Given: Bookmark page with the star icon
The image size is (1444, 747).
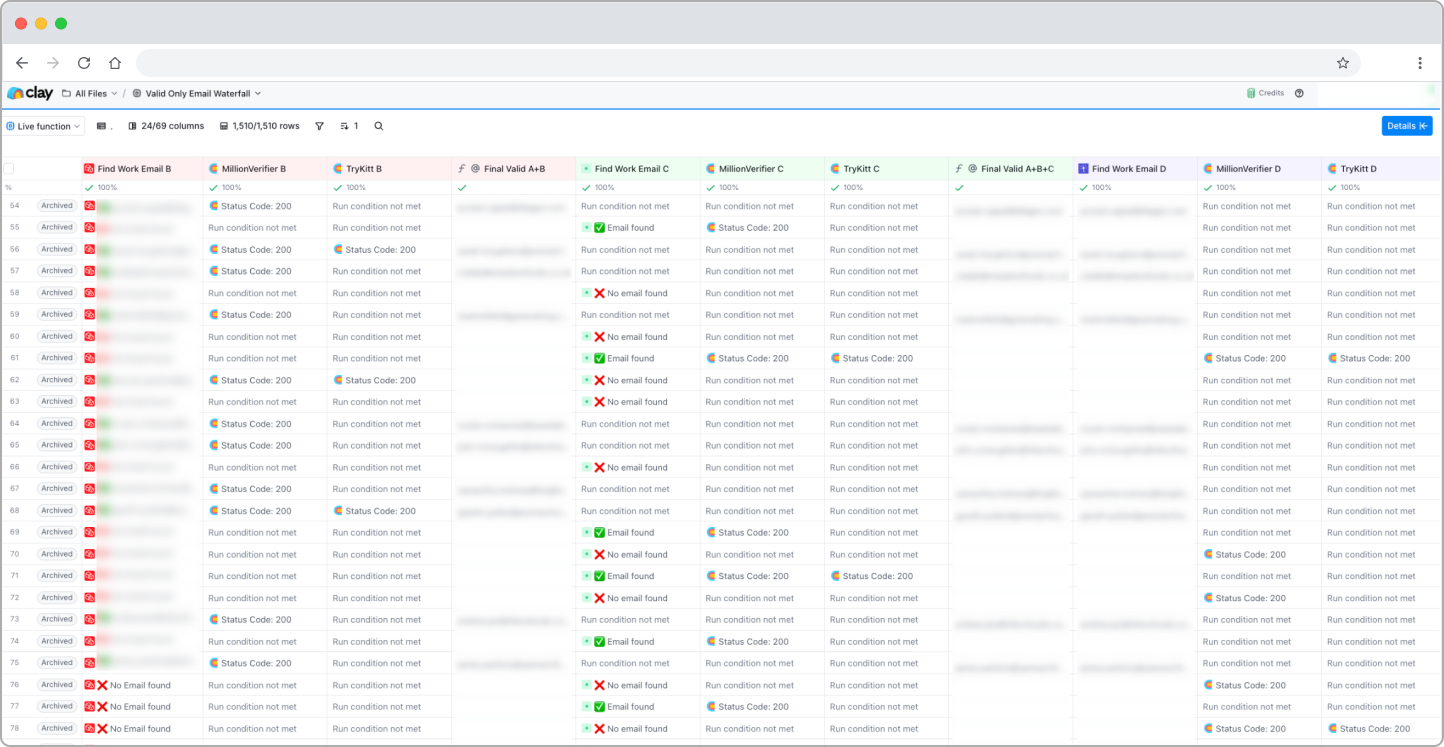Looking at the screenshot, I should (1343, 63).
